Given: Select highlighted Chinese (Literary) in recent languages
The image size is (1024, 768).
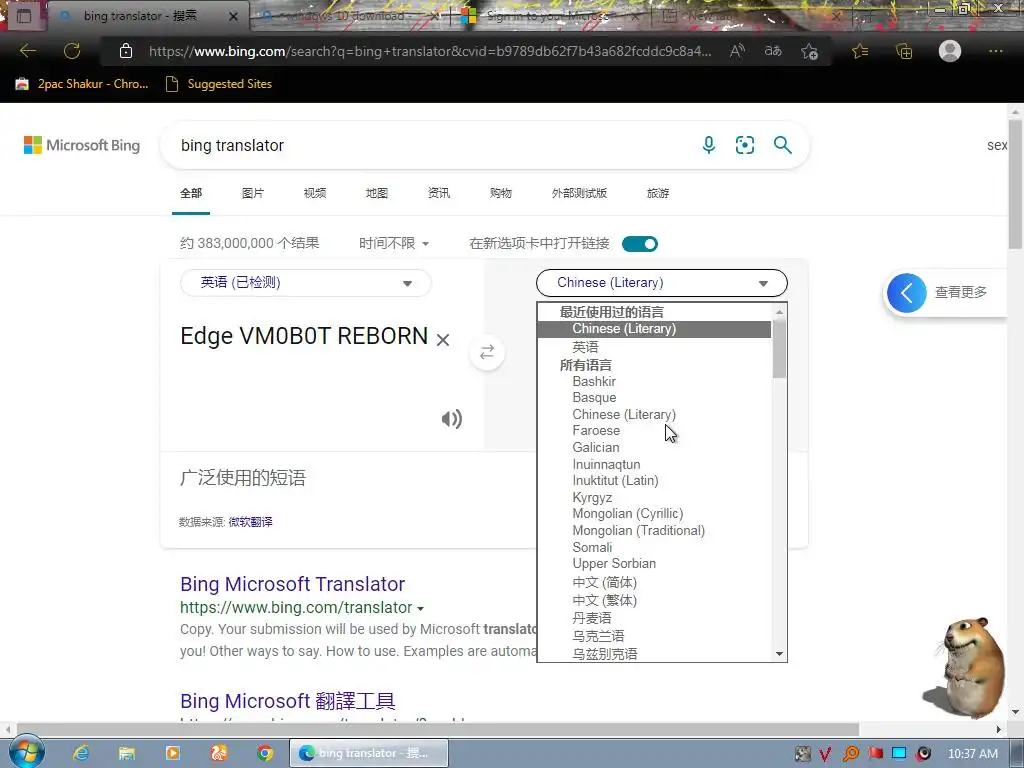Looking at the screenshot, I should coord(654,329).
